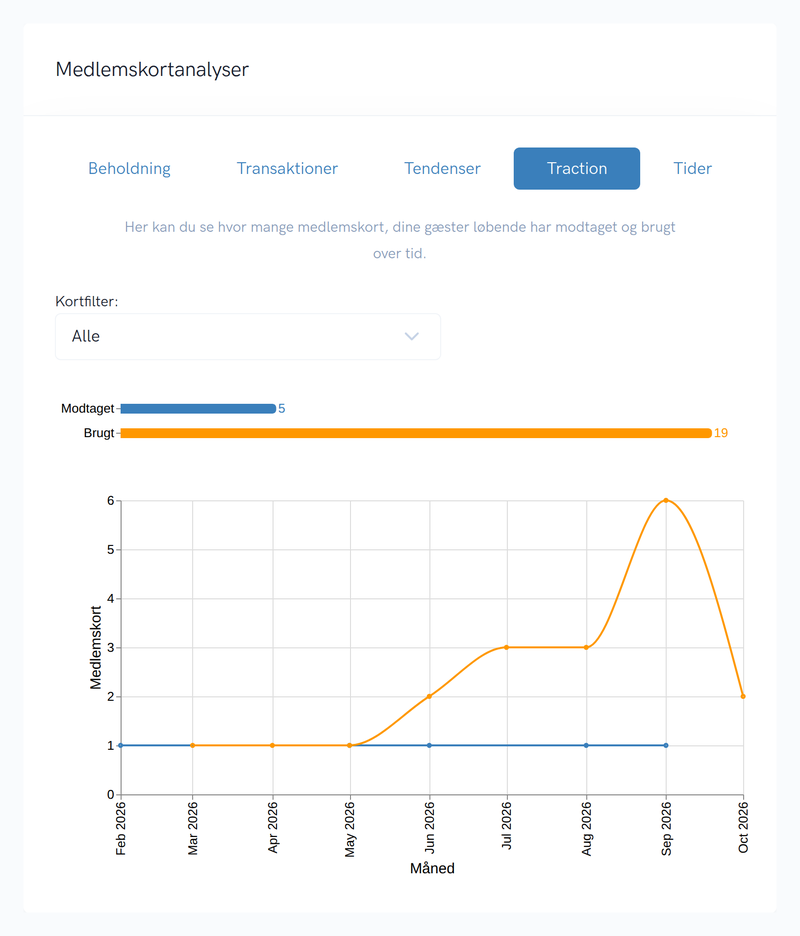Viewport: 800px width, 936px height.
Task: Expand the Kortfilter chevron arrow
Action: click(x=411, y=337)
